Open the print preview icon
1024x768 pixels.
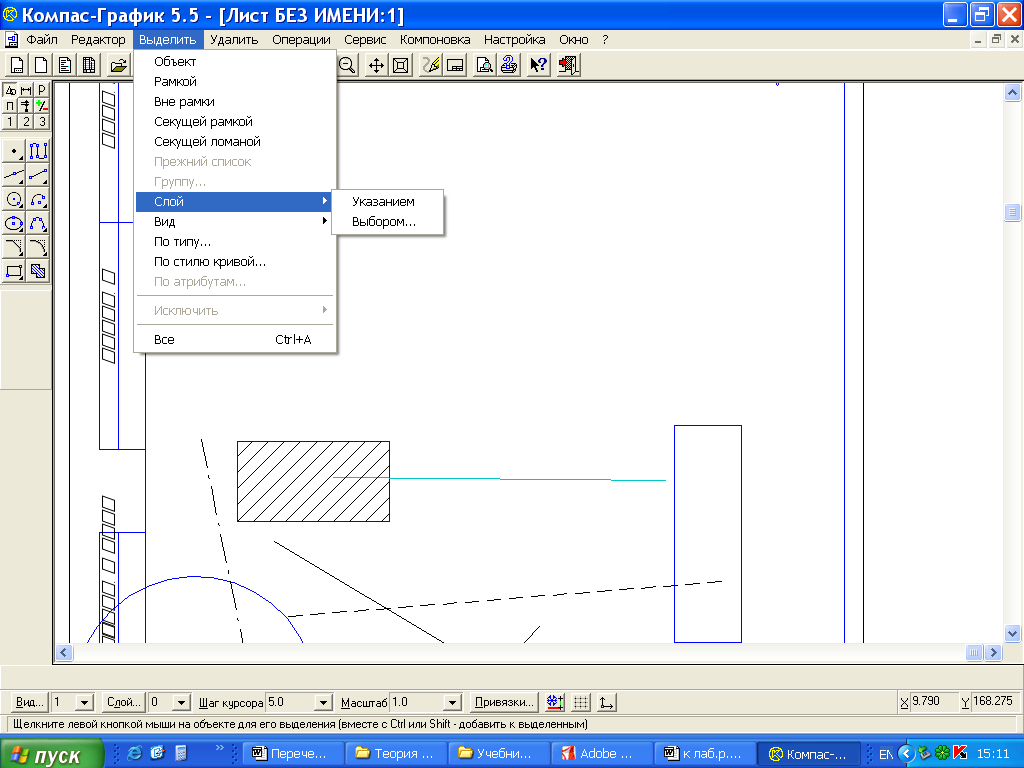coord(484,65)
